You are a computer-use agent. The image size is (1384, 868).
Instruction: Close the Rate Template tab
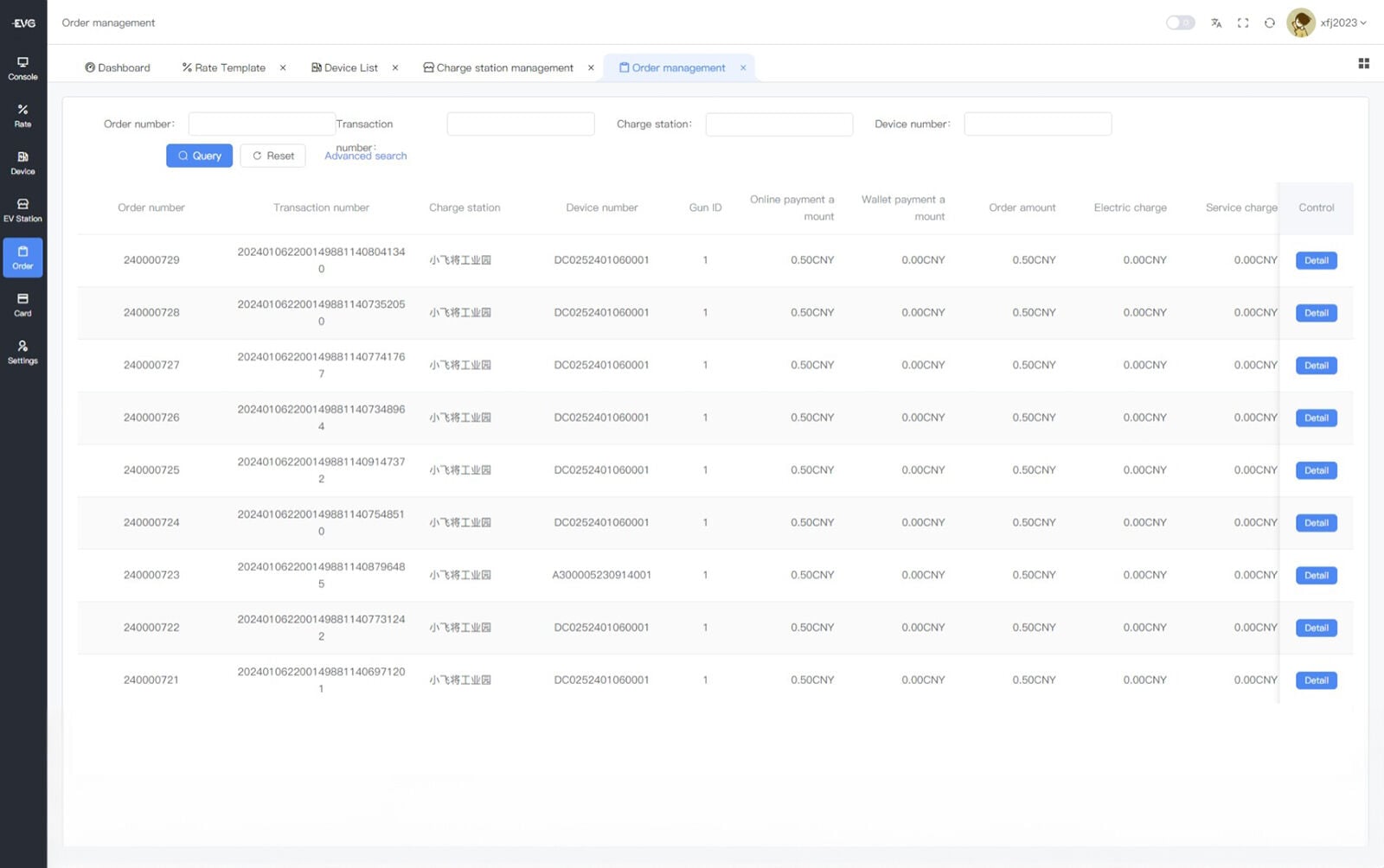pyautogui.click(x=283, y=67)
